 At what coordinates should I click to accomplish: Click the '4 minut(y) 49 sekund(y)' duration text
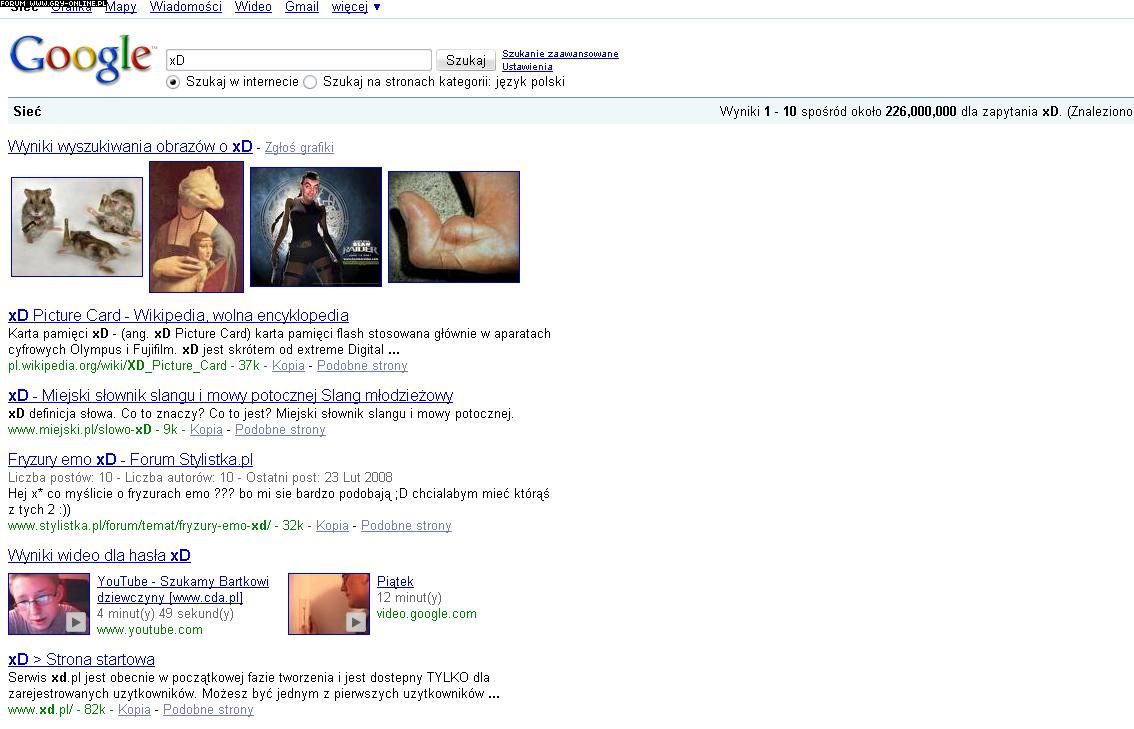[x=166, y=614]
